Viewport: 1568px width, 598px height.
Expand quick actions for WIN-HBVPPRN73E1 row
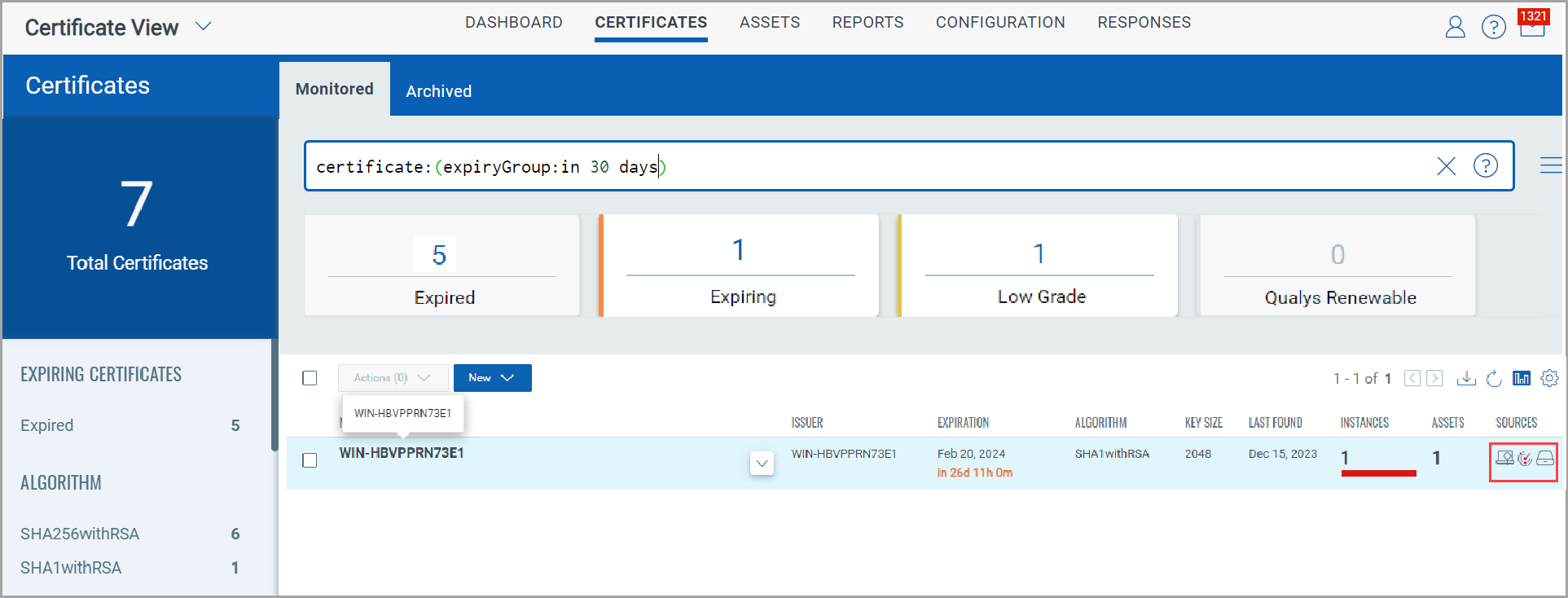coord(762,464)
